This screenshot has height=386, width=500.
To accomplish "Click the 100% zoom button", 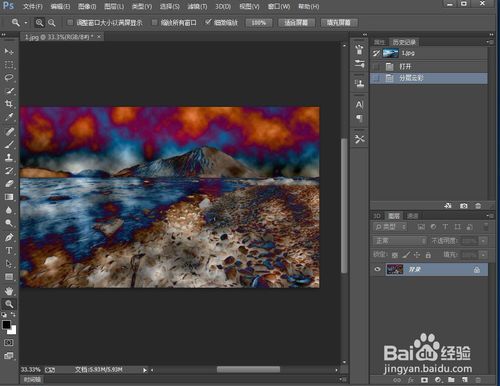I will (x=259, y=23).
